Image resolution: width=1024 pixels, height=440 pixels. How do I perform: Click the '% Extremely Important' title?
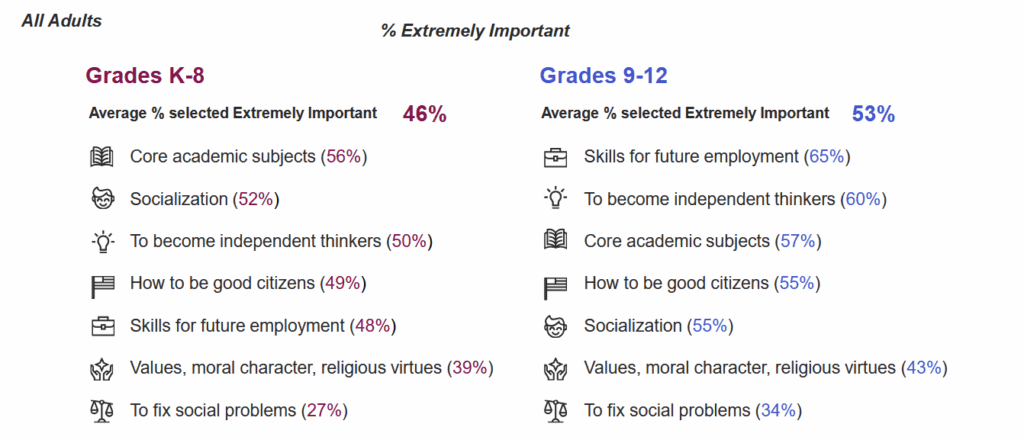click(475, 31)
